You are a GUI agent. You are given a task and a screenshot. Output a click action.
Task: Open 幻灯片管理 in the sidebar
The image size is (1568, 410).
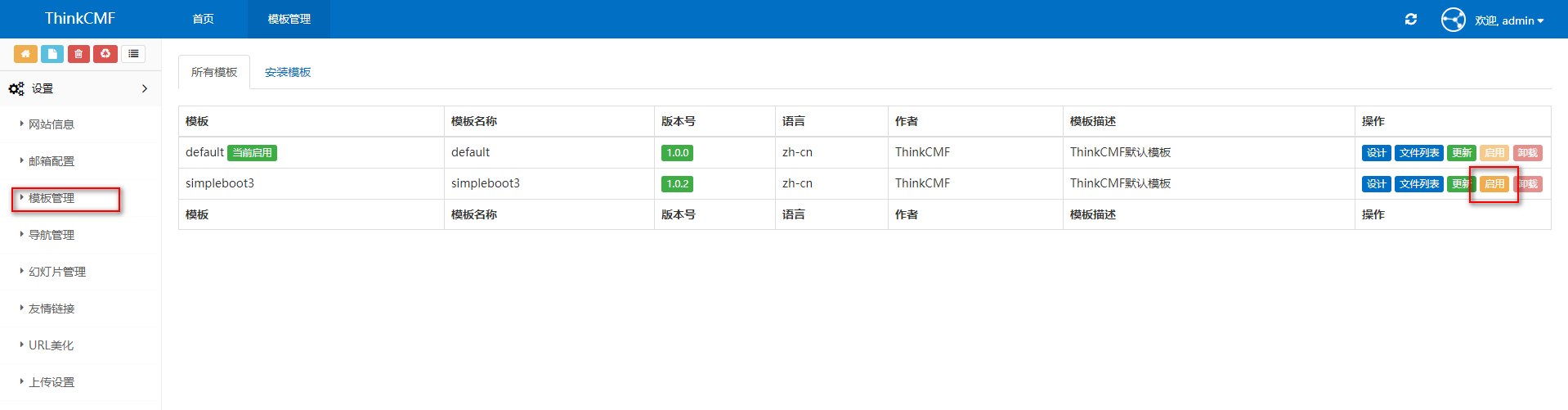click(57, 272)
